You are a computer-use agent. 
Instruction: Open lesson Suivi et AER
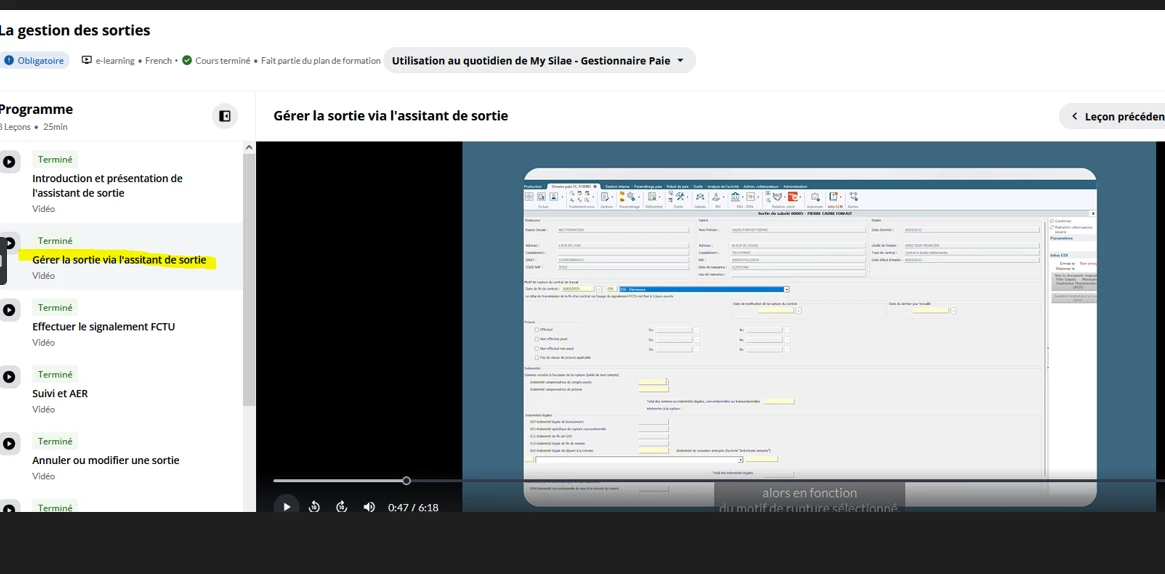[x=60, y=394]
